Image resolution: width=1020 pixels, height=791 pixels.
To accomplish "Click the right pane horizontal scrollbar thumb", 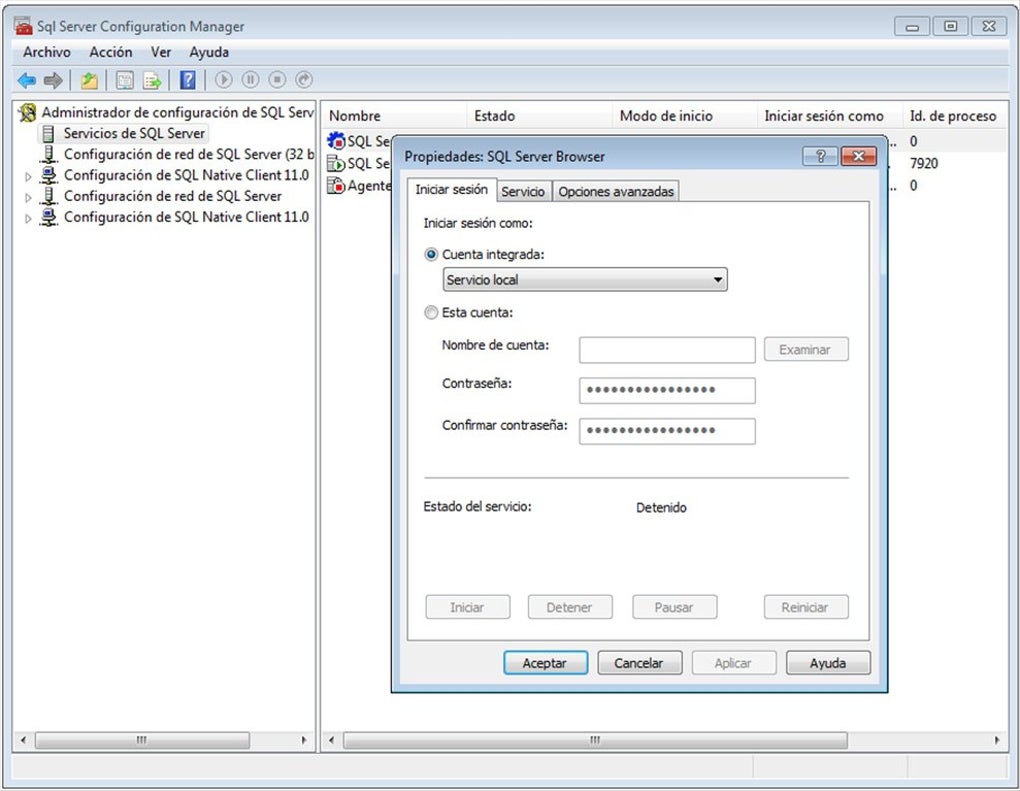I will tap(595, 740).
